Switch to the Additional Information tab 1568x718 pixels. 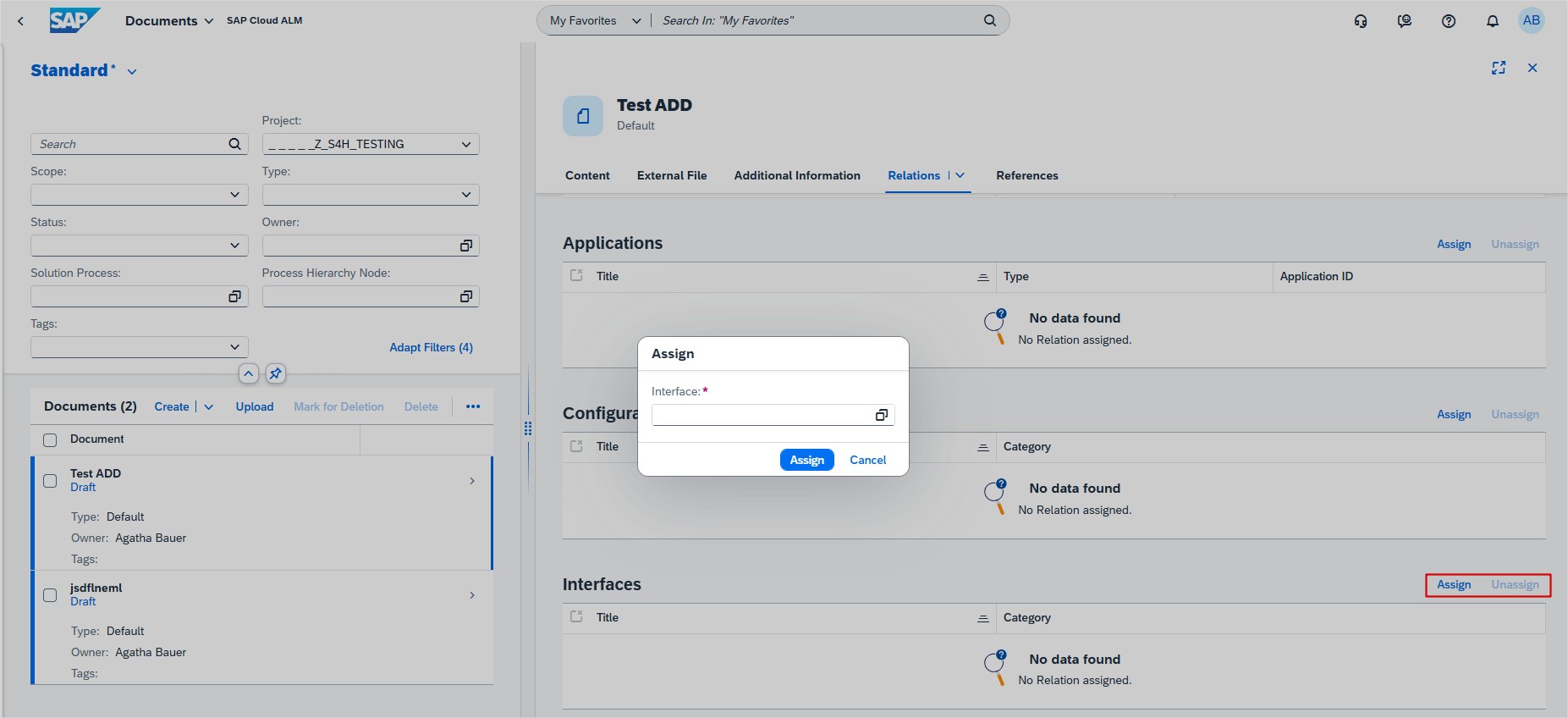[x=796, y=175]
